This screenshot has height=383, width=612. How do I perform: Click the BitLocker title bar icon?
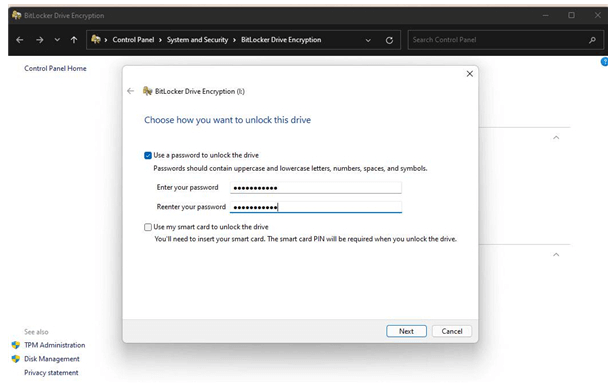coord(16,15)
